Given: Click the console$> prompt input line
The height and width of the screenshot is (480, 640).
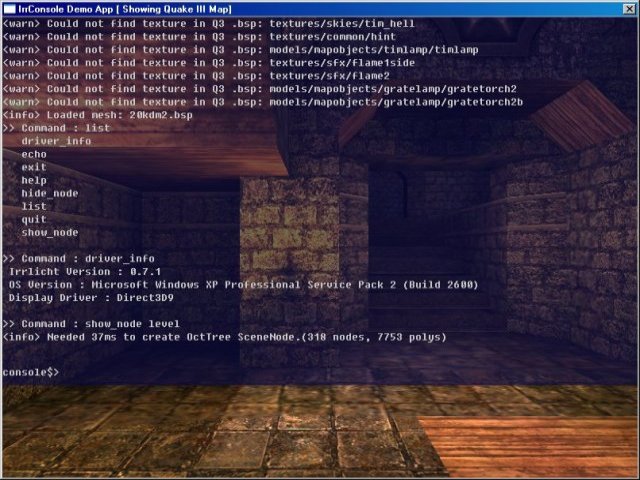Looking at the screenshot, I should 31,372.
